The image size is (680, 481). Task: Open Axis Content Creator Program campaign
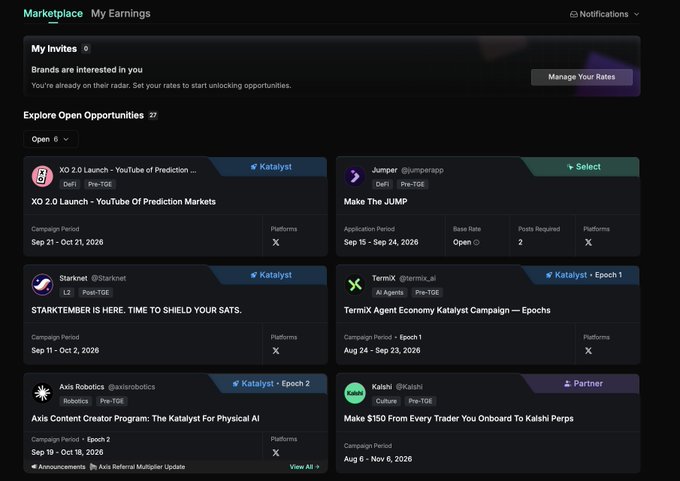click(145, 419)
